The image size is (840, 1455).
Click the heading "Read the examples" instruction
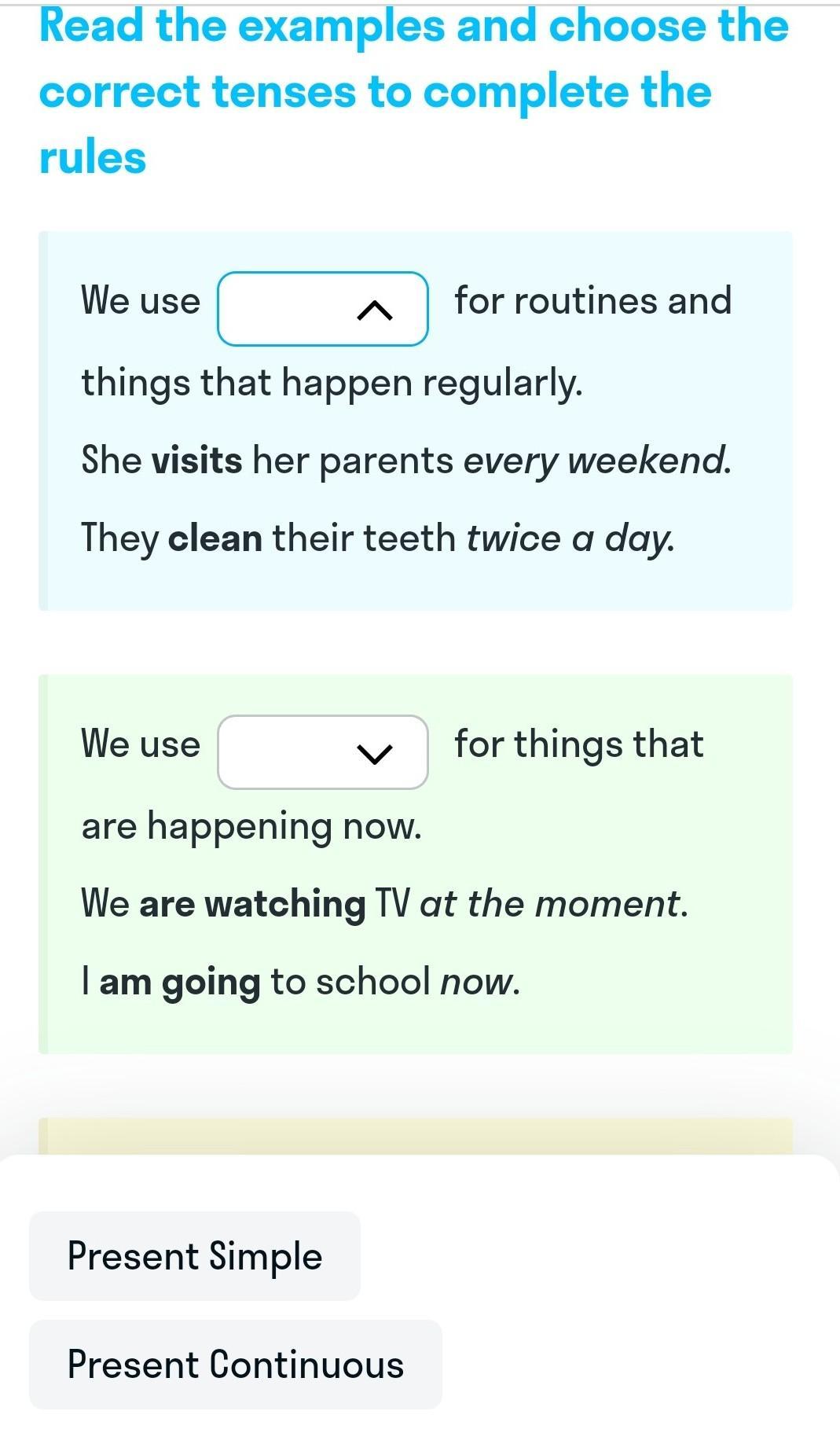click(x=413, y=91)
